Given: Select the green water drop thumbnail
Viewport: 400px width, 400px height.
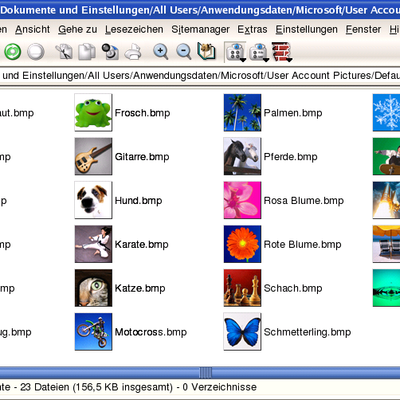Looking at the screenshot, I should click(386, 288).
